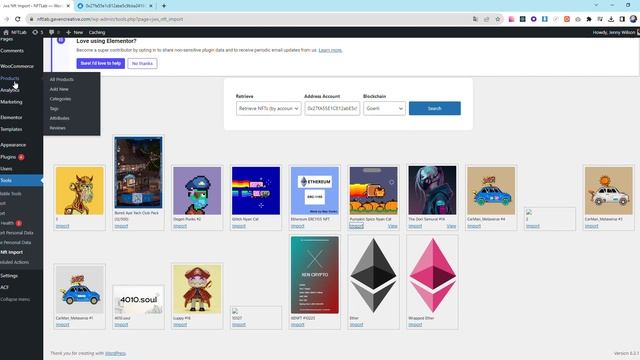Click the share page icon in address bar

click(487, 19)
